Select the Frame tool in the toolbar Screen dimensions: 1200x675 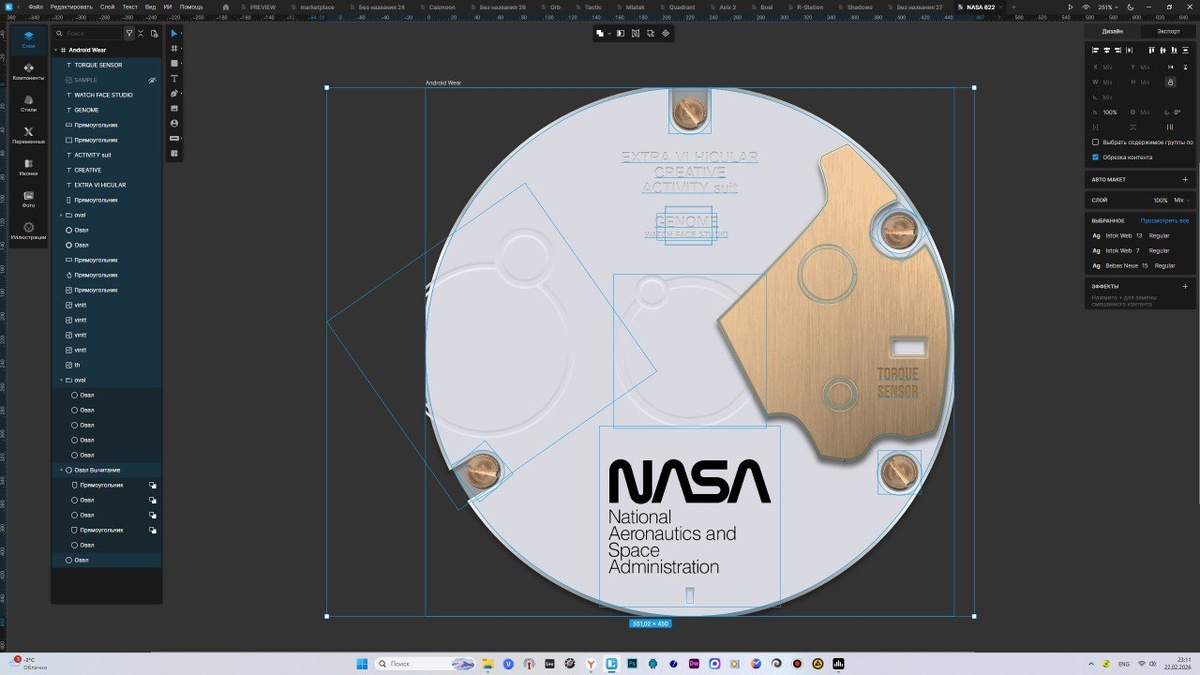(x=175, y=48)
